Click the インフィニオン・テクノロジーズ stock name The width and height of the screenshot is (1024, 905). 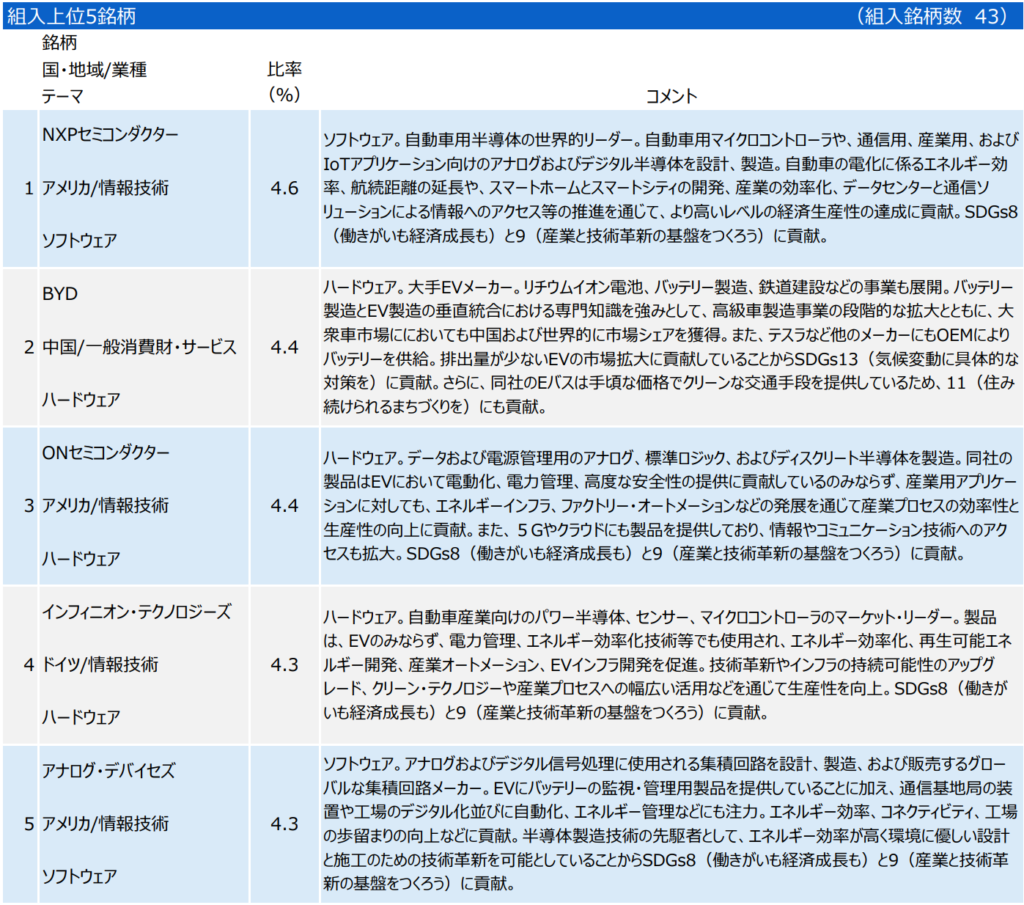[x=136, y=611]
